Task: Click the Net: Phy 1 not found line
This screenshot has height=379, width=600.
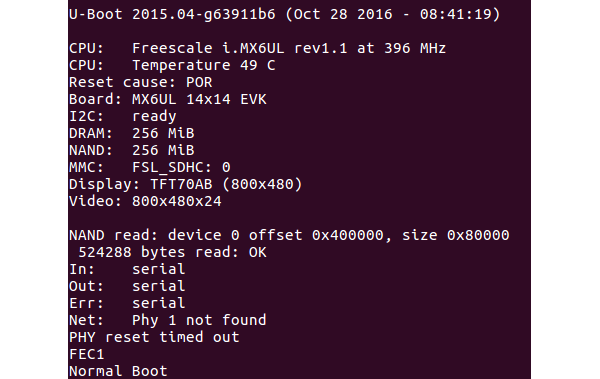Action: point(168,320)
